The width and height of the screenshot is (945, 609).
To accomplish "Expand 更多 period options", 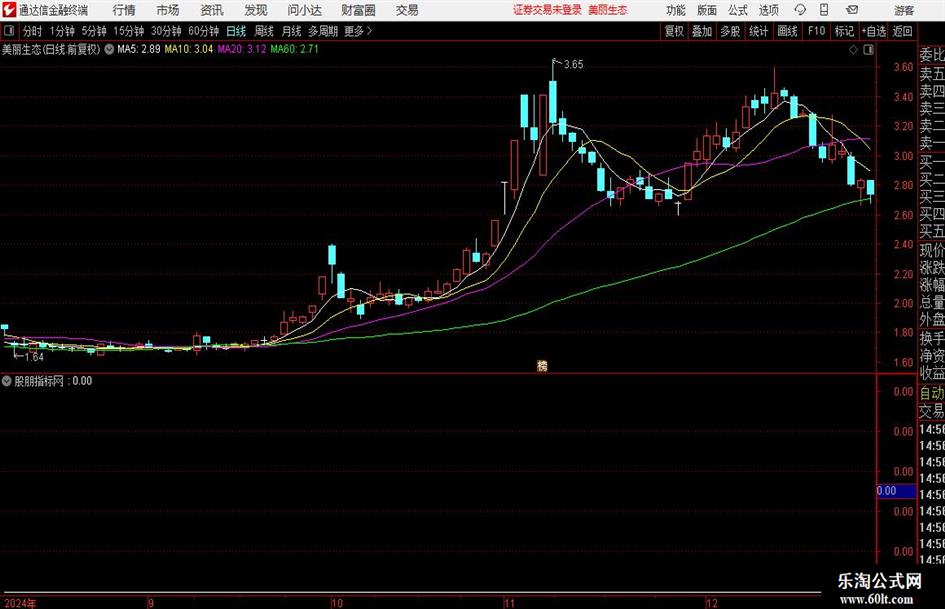I will [x=358, y=31].
